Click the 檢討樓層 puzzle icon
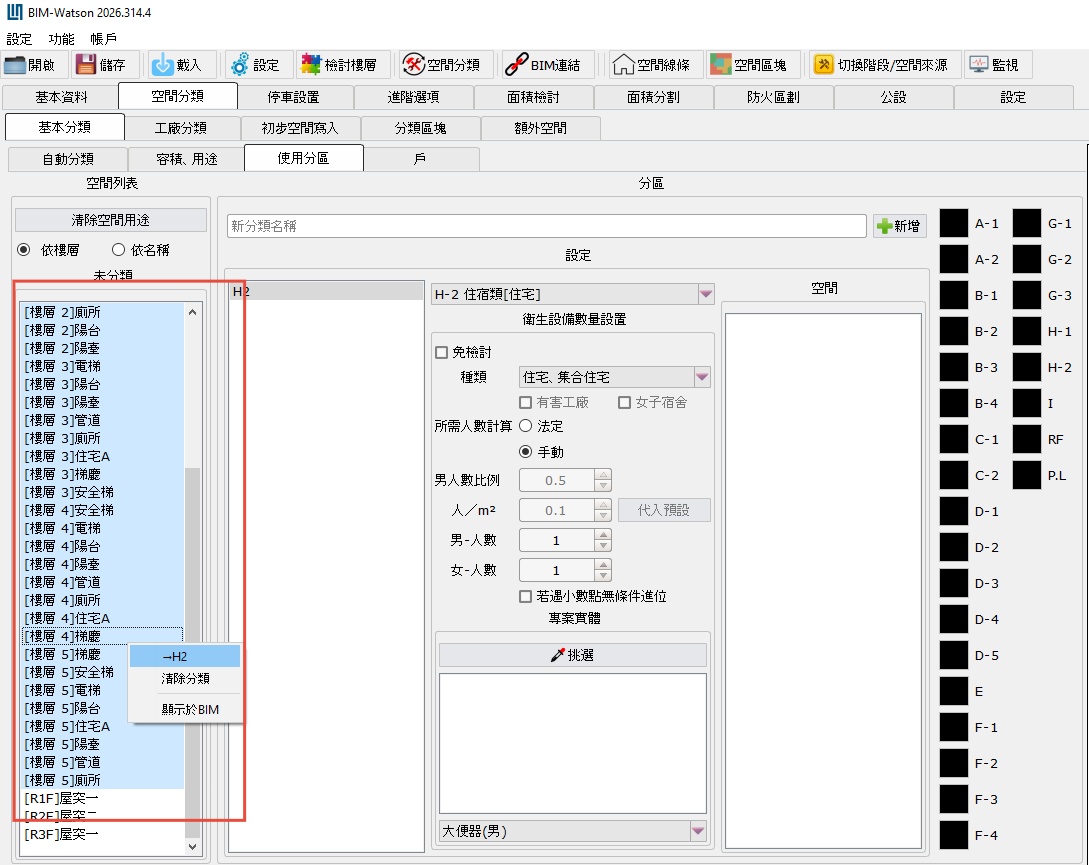Screen dimensions: 1089x865 click(311, 65)
